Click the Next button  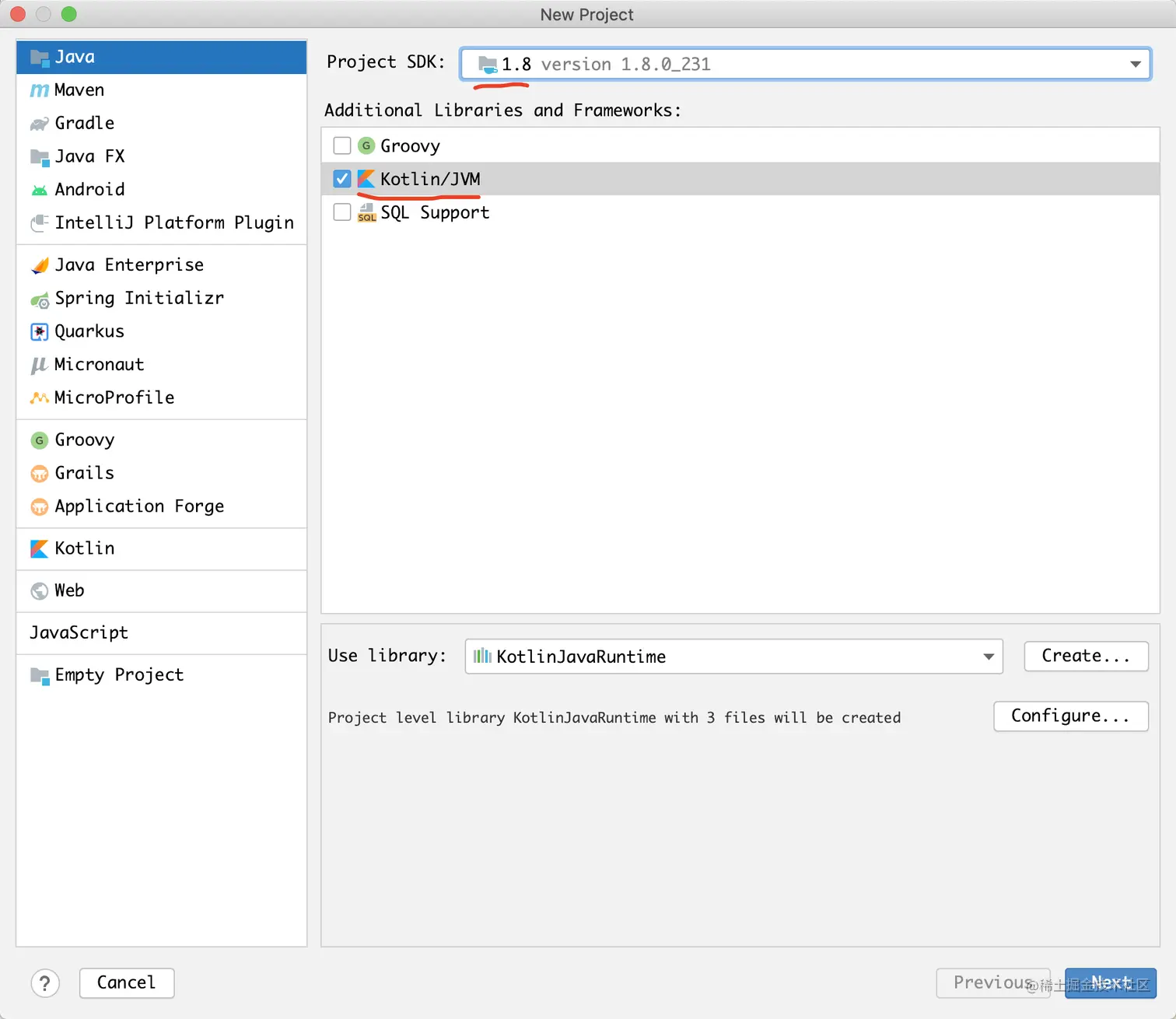pyautogui.click(x=1111, y=983)
